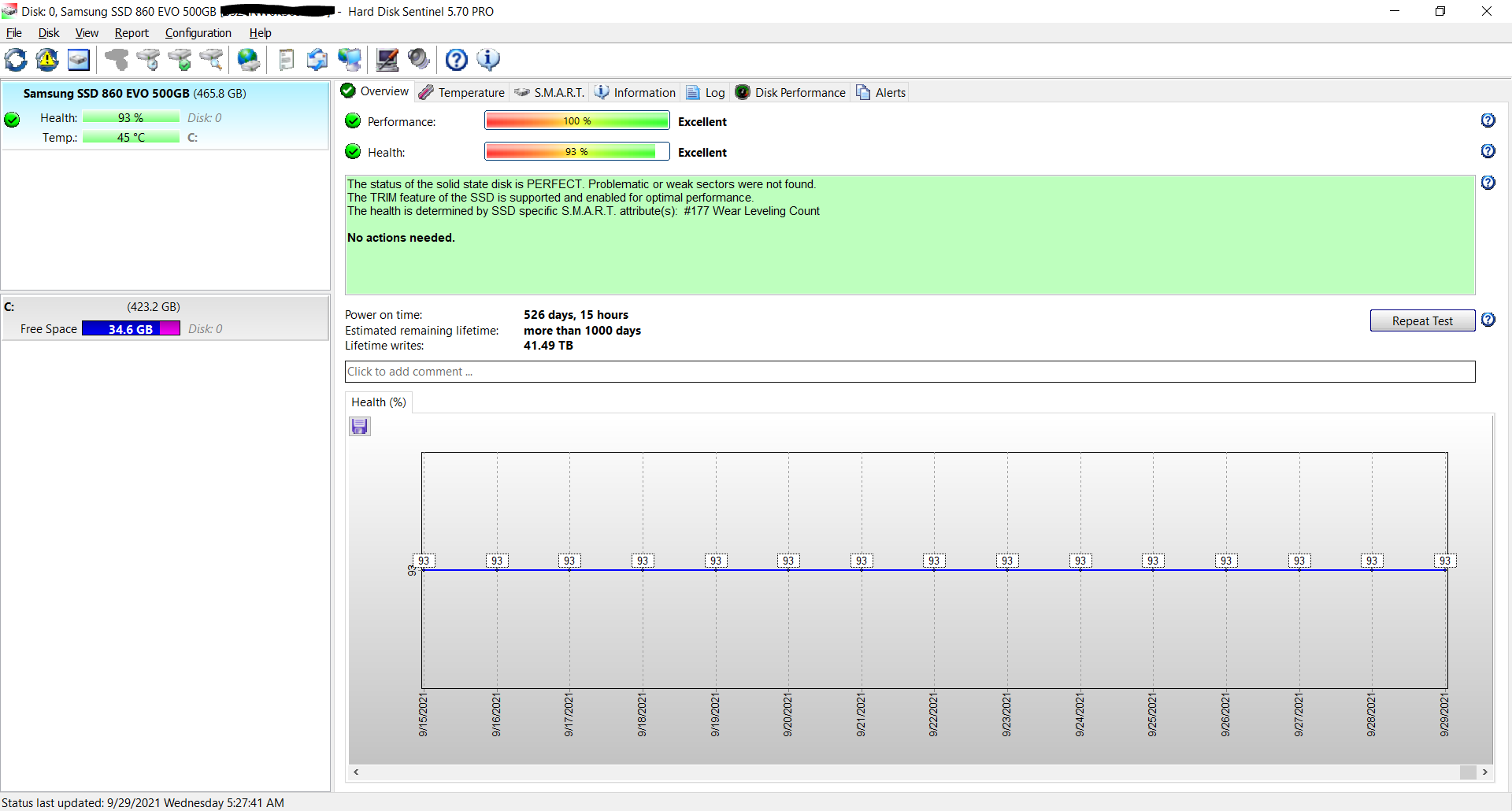This screenshot has width=1512, height=811.
Task: Click the refresh with warning triangle icon
Action: click(x=47, y=60)
